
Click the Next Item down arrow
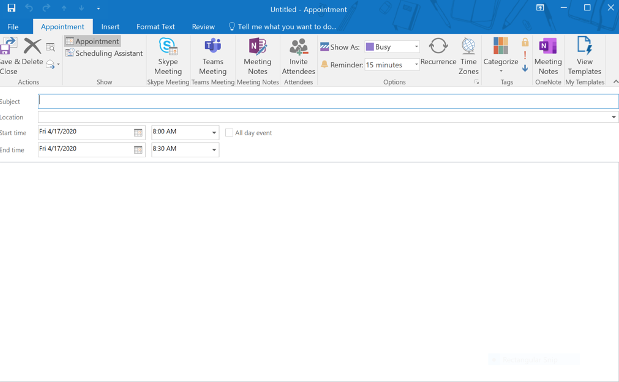pyautogui.click(x=81, y=8)
